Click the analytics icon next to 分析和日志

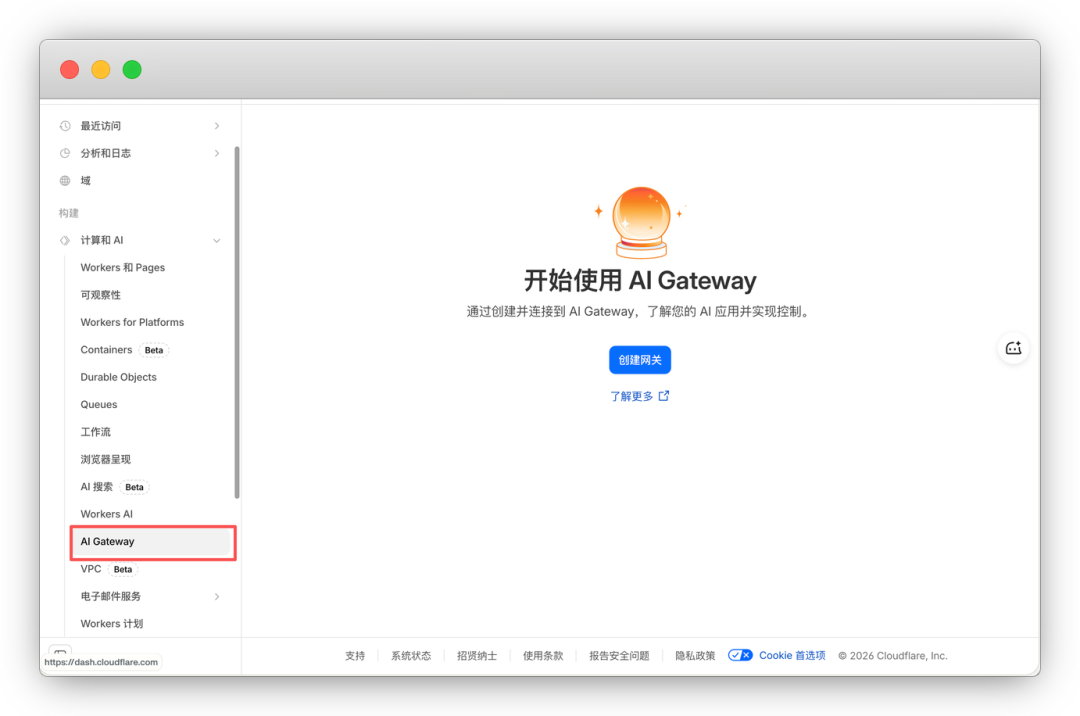[63, 153]
